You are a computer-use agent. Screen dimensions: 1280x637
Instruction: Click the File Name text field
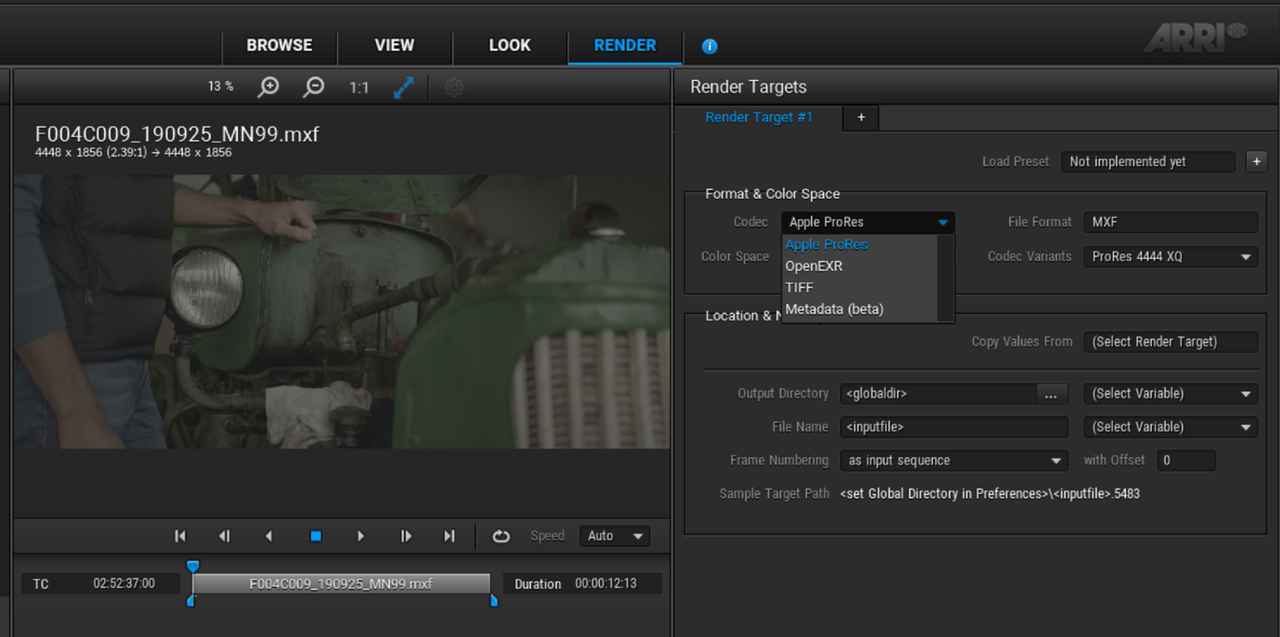click(x=955, y=427)
